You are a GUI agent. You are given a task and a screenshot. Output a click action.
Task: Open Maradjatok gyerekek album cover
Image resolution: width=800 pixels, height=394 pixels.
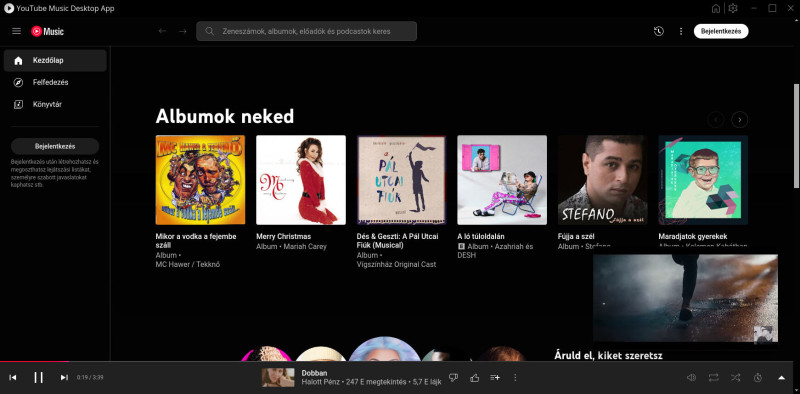point(703,180)
